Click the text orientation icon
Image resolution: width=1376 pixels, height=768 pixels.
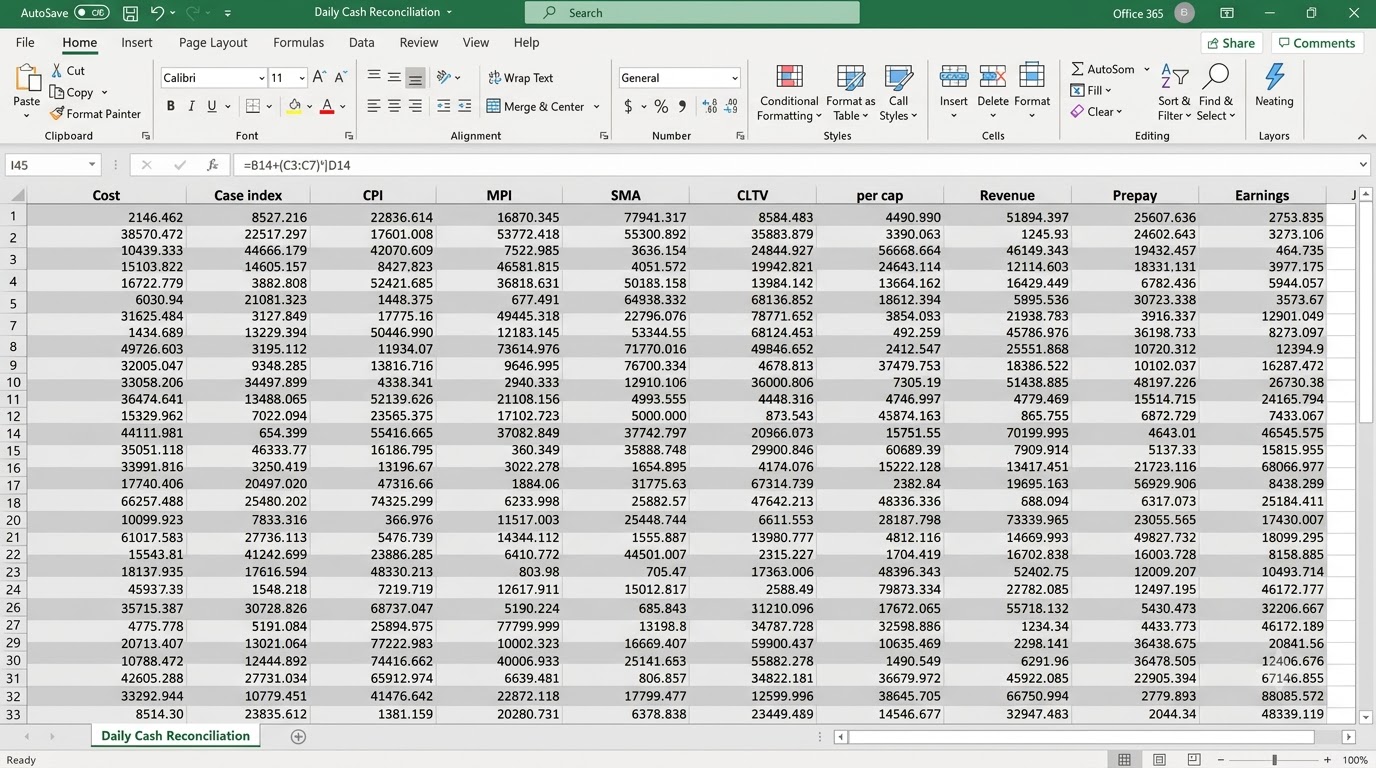444,77
